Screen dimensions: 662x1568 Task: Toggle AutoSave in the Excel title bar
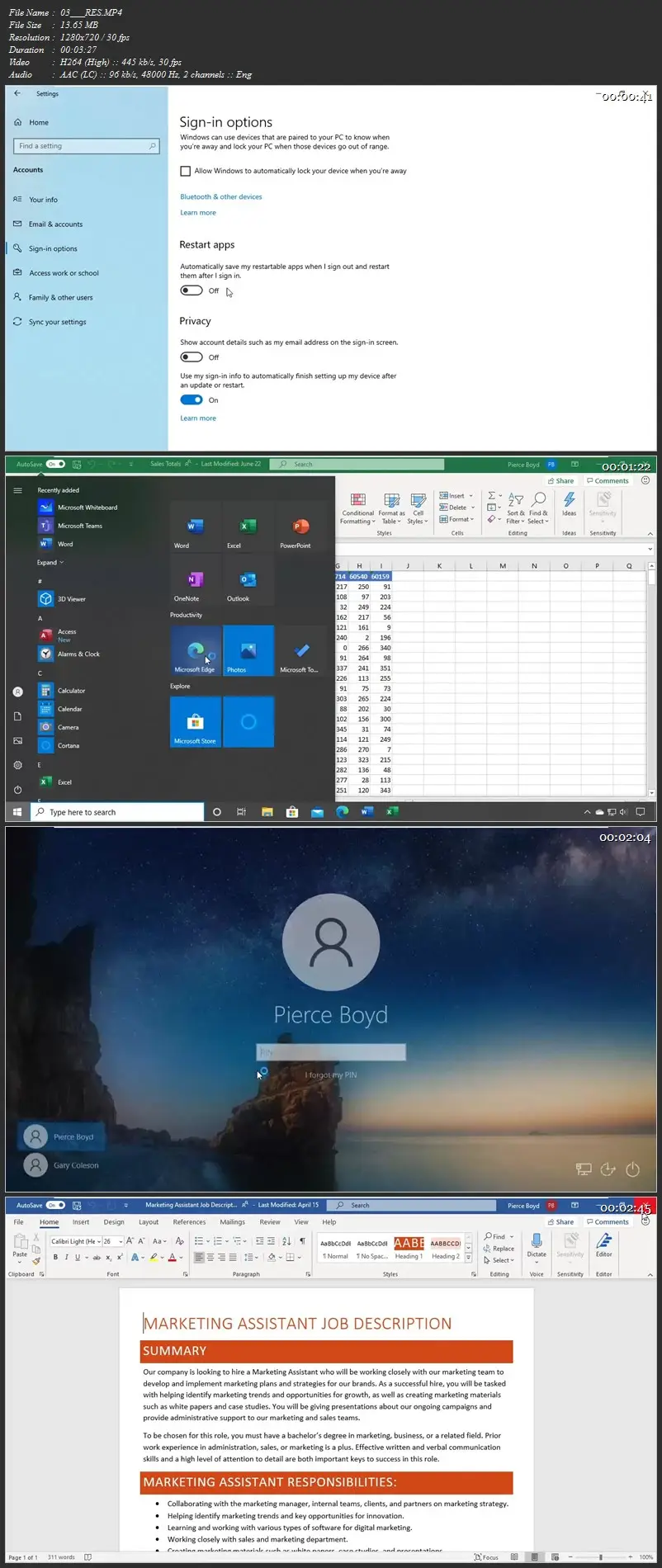[56, 464]
